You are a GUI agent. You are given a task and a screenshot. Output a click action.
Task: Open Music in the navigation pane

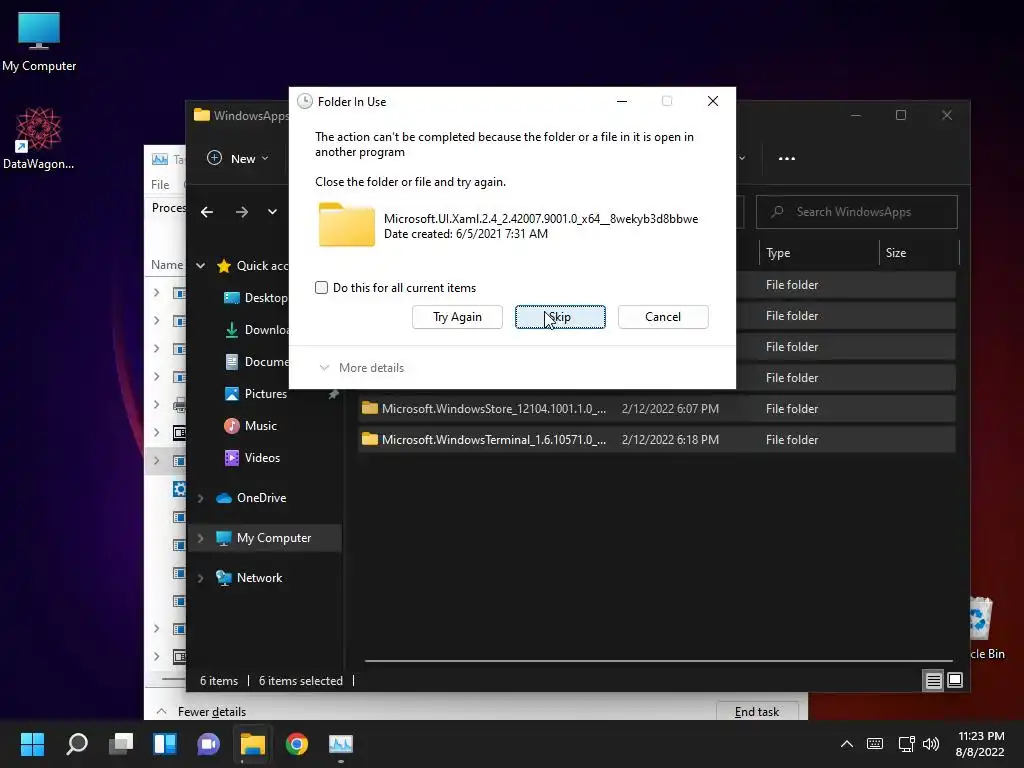(x=251, y=426)
